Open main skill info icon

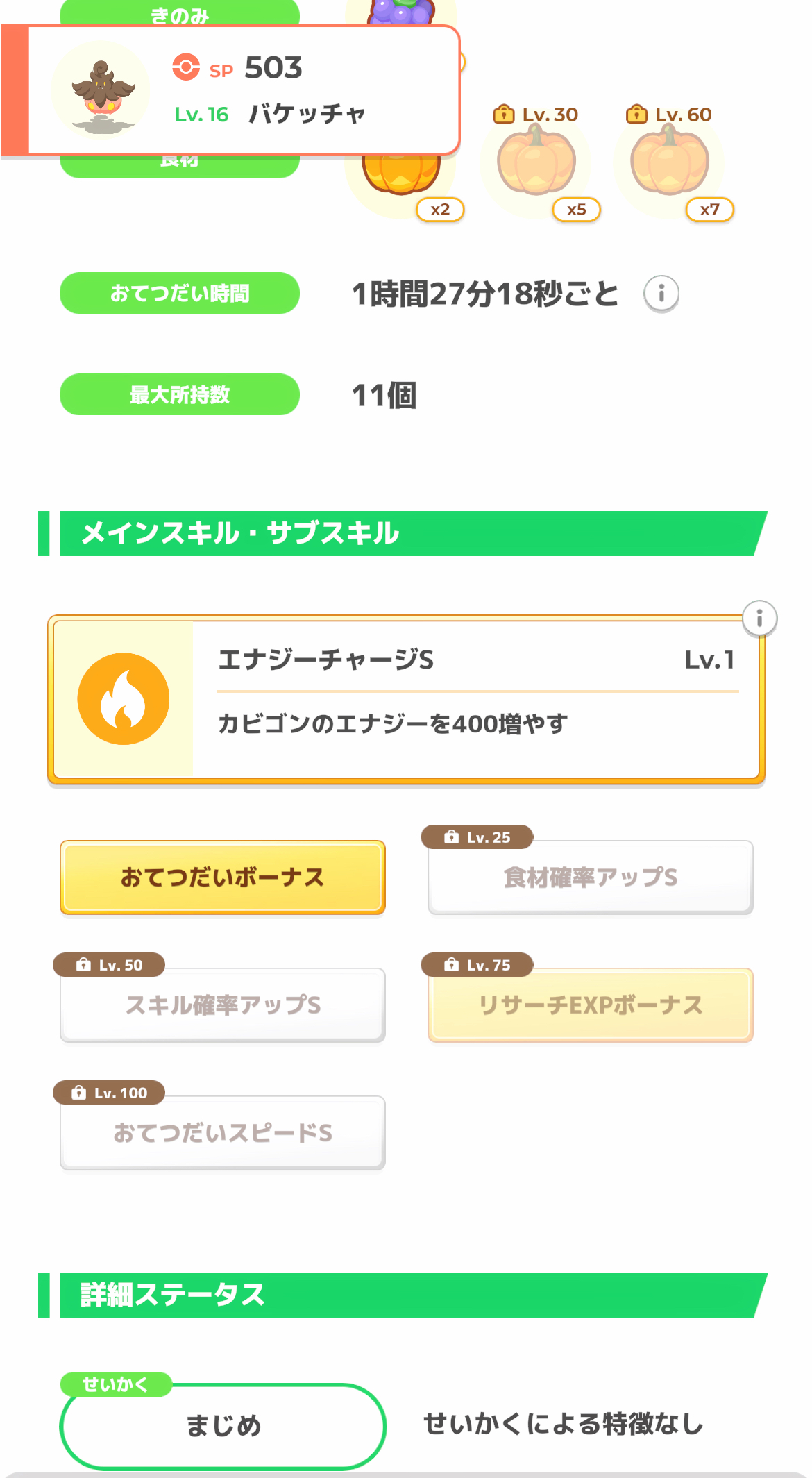pyautogui.click(x=759, y=618)
